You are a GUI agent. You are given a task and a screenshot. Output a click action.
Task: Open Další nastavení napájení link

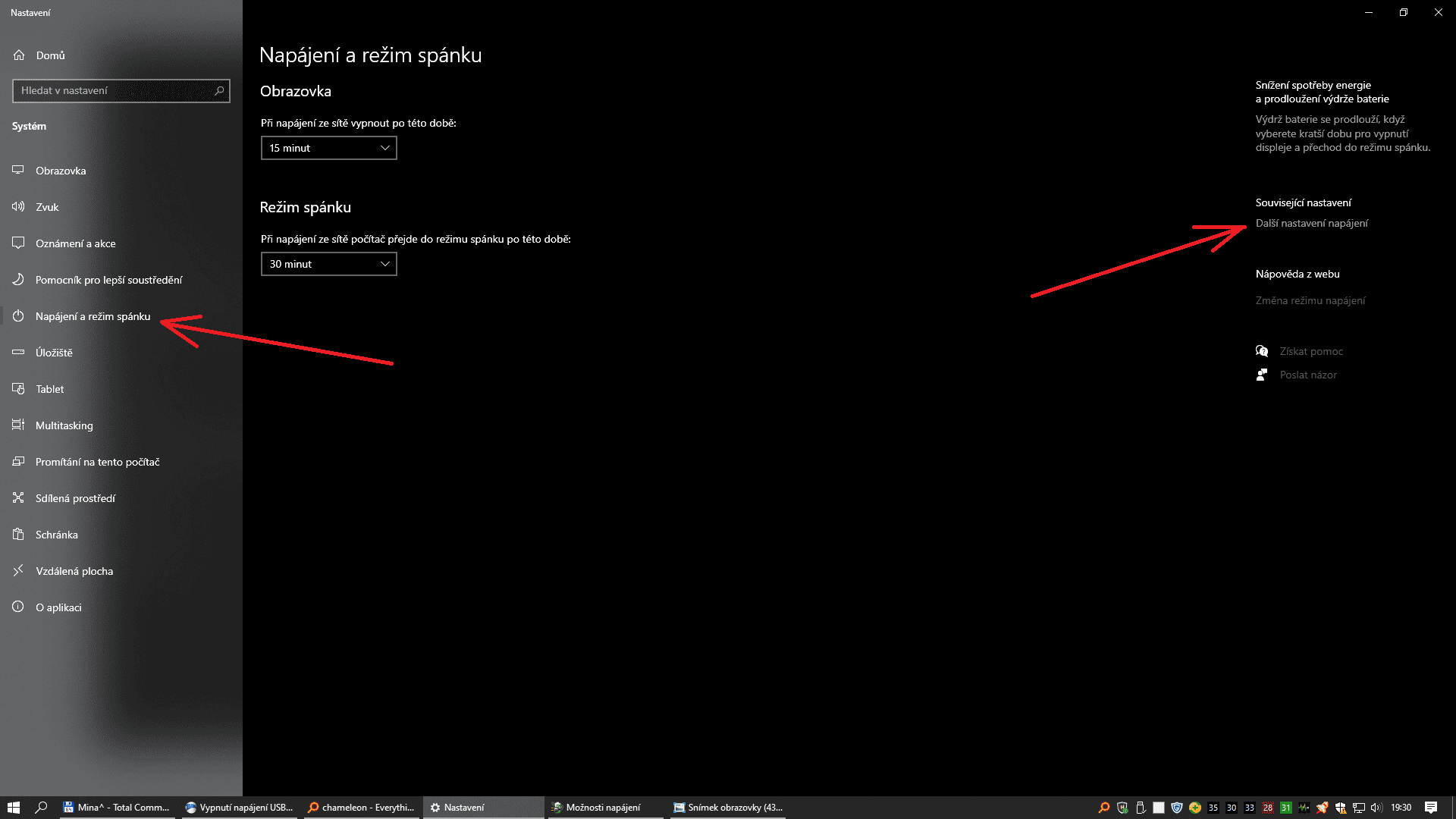click(1311, 223)
